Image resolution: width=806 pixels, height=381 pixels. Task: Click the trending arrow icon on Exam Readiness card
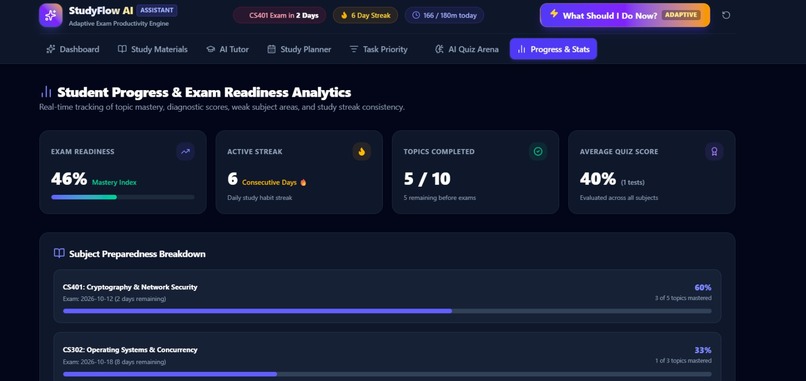point(186,152)
